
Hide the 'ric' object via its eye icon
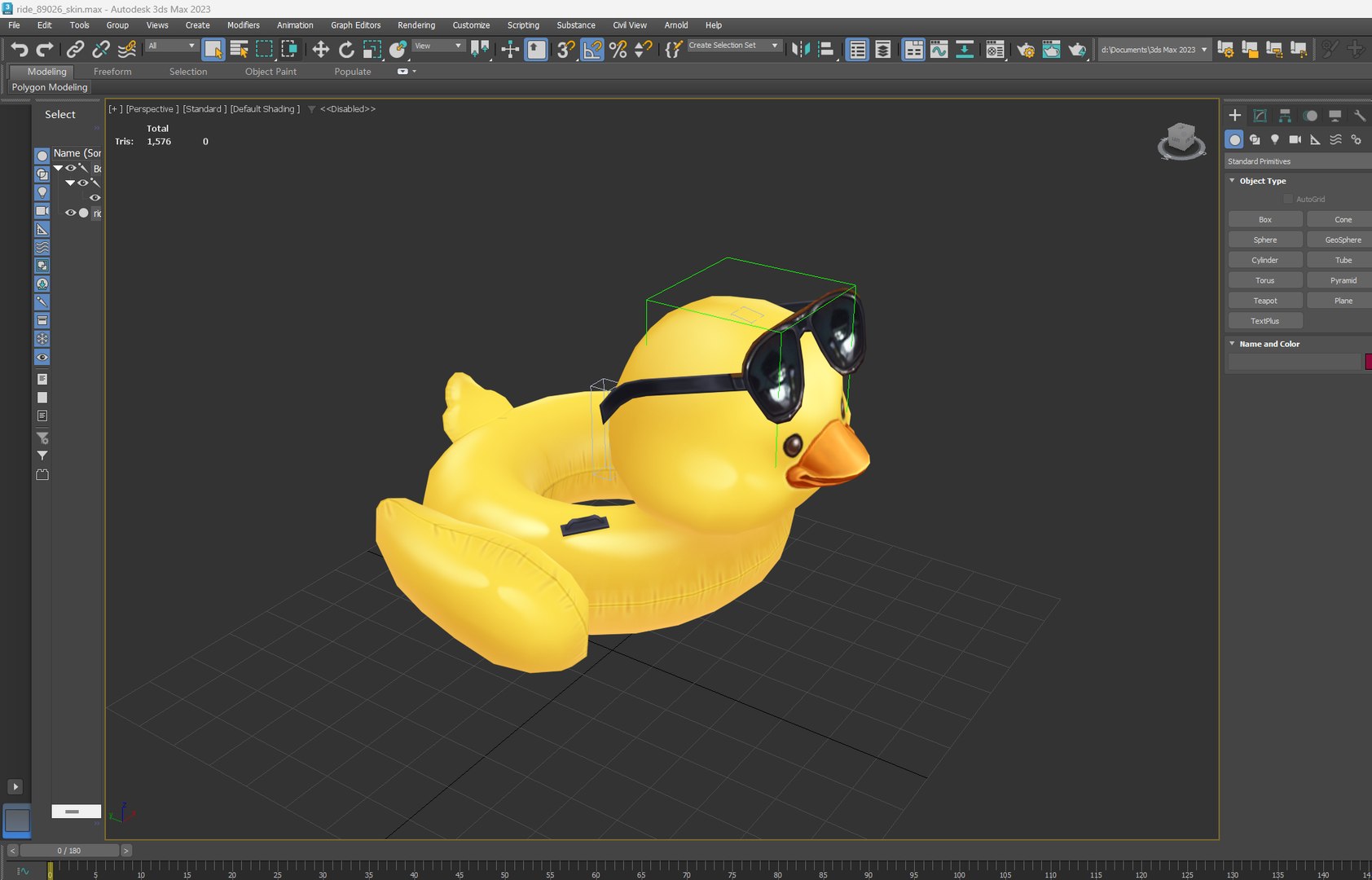point(70,213)
